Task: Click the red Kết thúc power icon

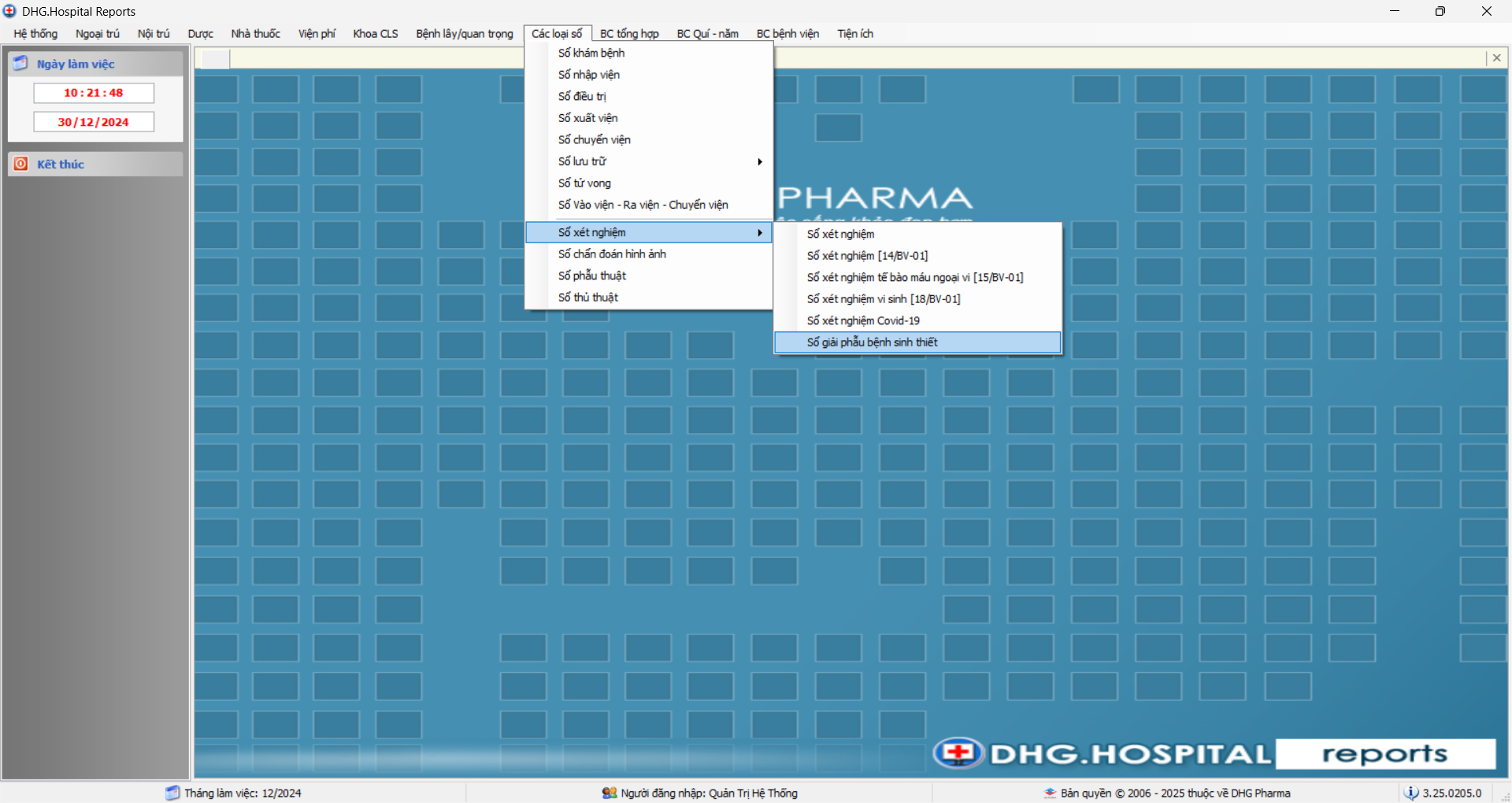Action: coord(21,164)
